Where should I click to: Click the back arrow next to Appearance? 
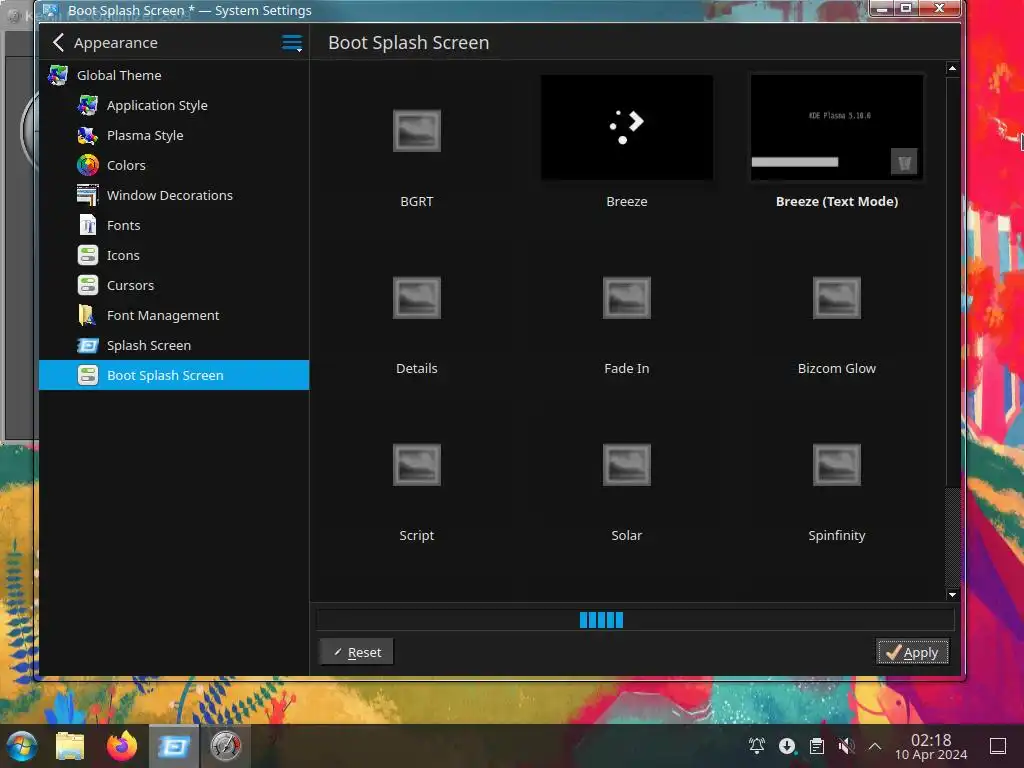click(58, 42)
